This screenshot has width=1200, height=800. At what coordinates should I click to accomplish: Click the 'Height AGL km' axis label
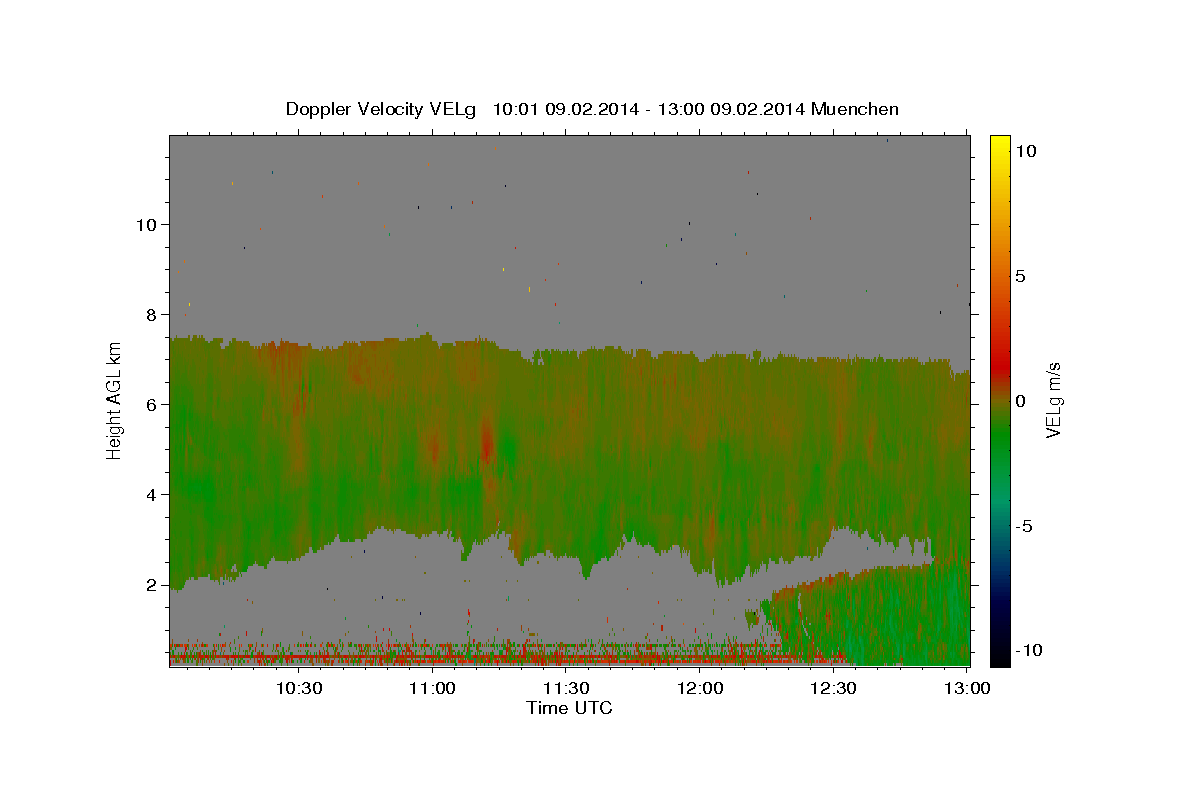pyautogui.click(x=114, y=400)
